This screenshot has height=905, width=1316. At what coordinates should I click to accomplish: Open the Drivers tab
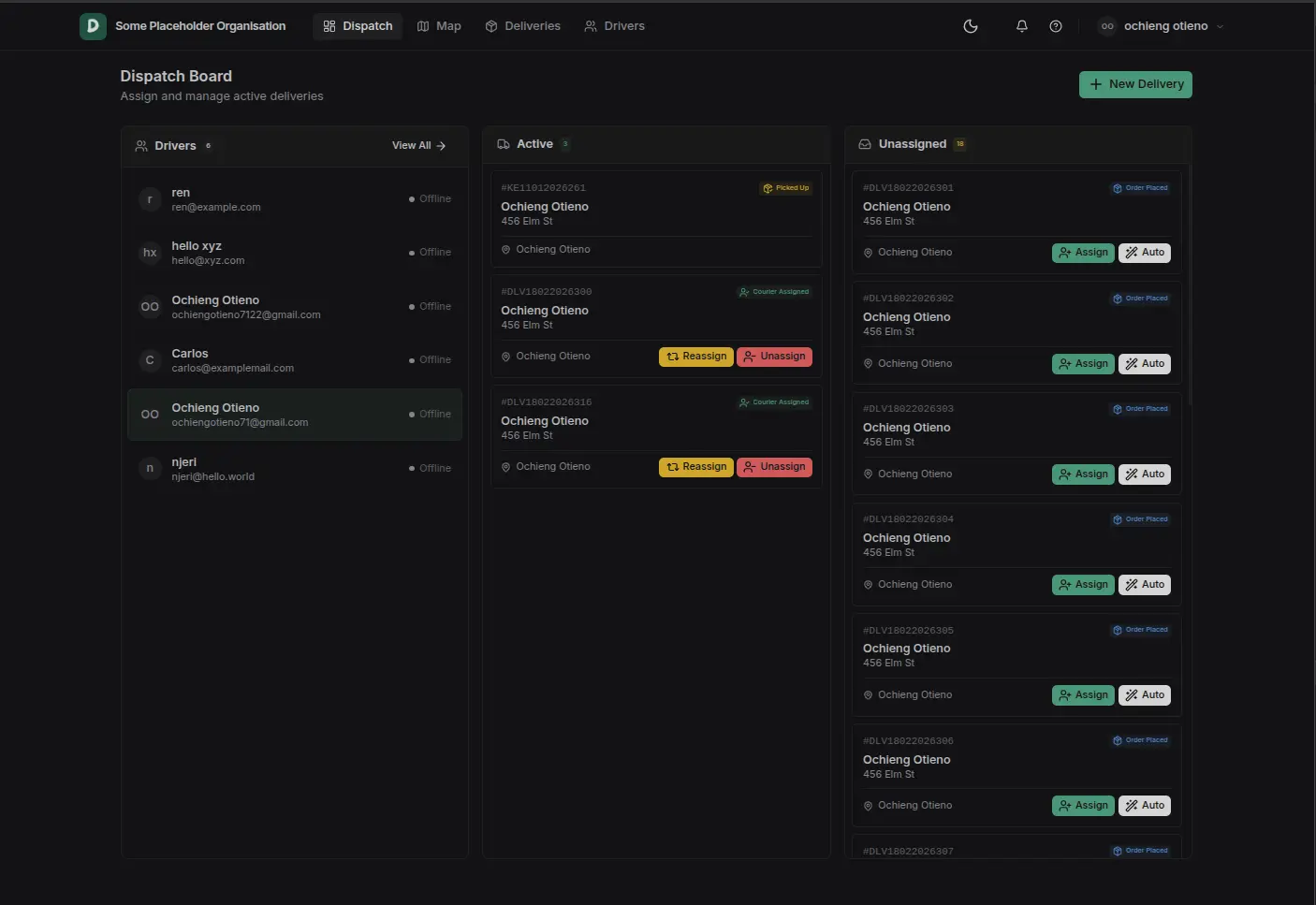point(615,26)
